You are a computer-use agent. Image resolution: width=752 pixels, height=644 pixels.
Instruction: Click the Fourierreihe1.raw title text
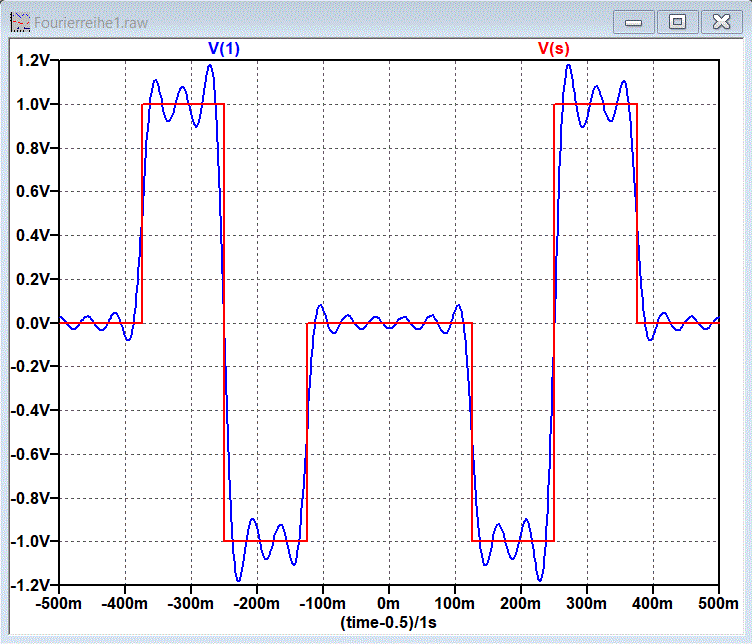pyautogui.click(x=91, y=23)
